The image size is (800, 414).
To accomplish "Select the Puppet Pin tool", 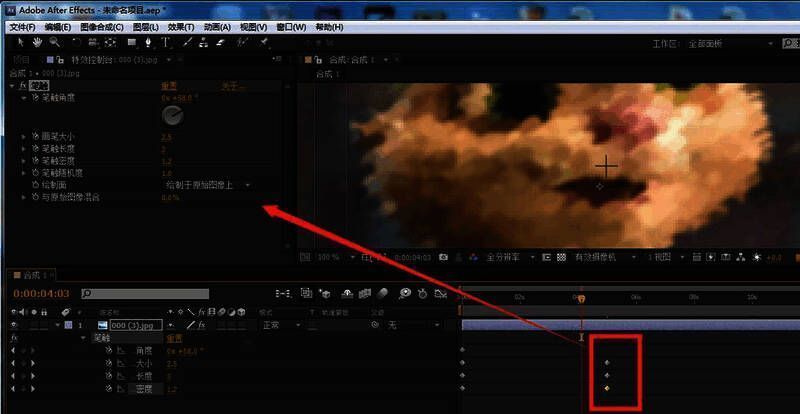I will point(264,42).
